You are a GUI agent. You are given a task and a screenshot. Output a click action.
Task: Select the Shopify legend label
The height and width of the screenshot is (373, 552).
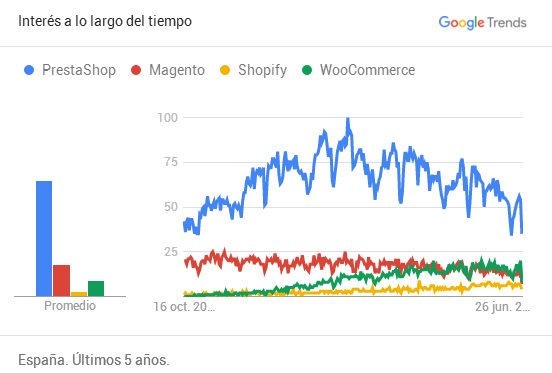(x=262, y=70)
